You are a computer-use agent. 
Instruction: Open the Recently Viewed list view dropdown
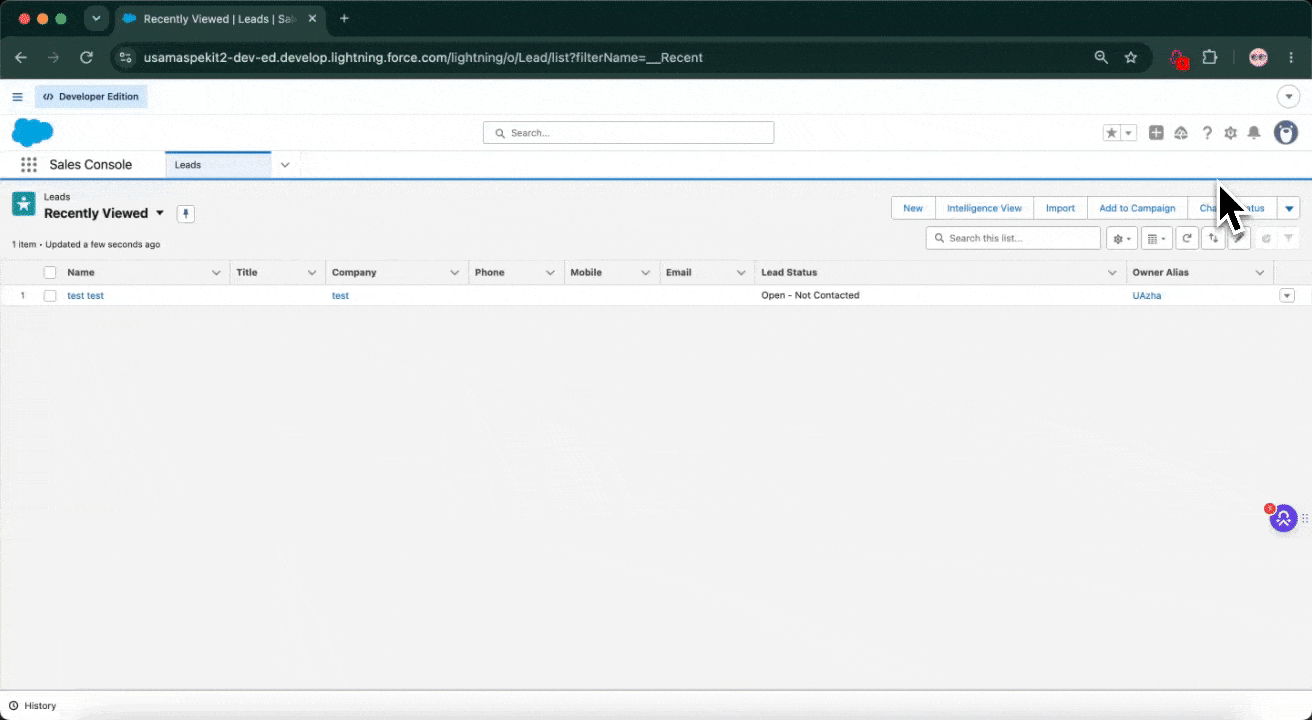160,213
